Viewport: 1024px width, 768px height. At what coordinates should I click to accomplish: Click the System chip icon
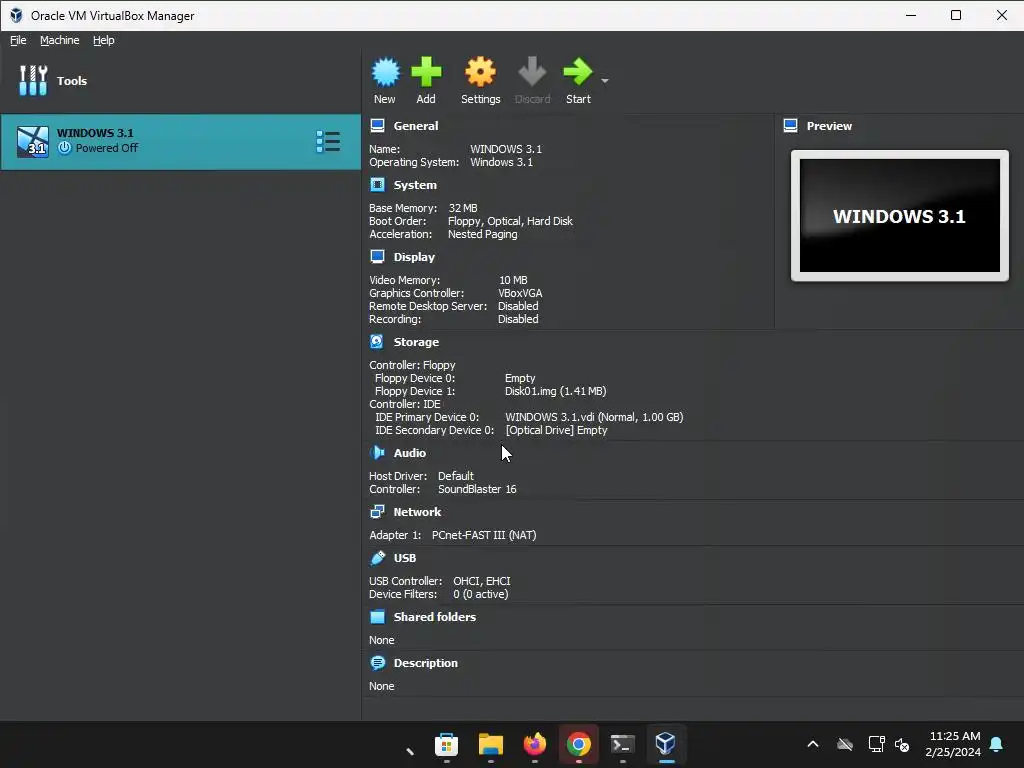[x=377, y=185]
